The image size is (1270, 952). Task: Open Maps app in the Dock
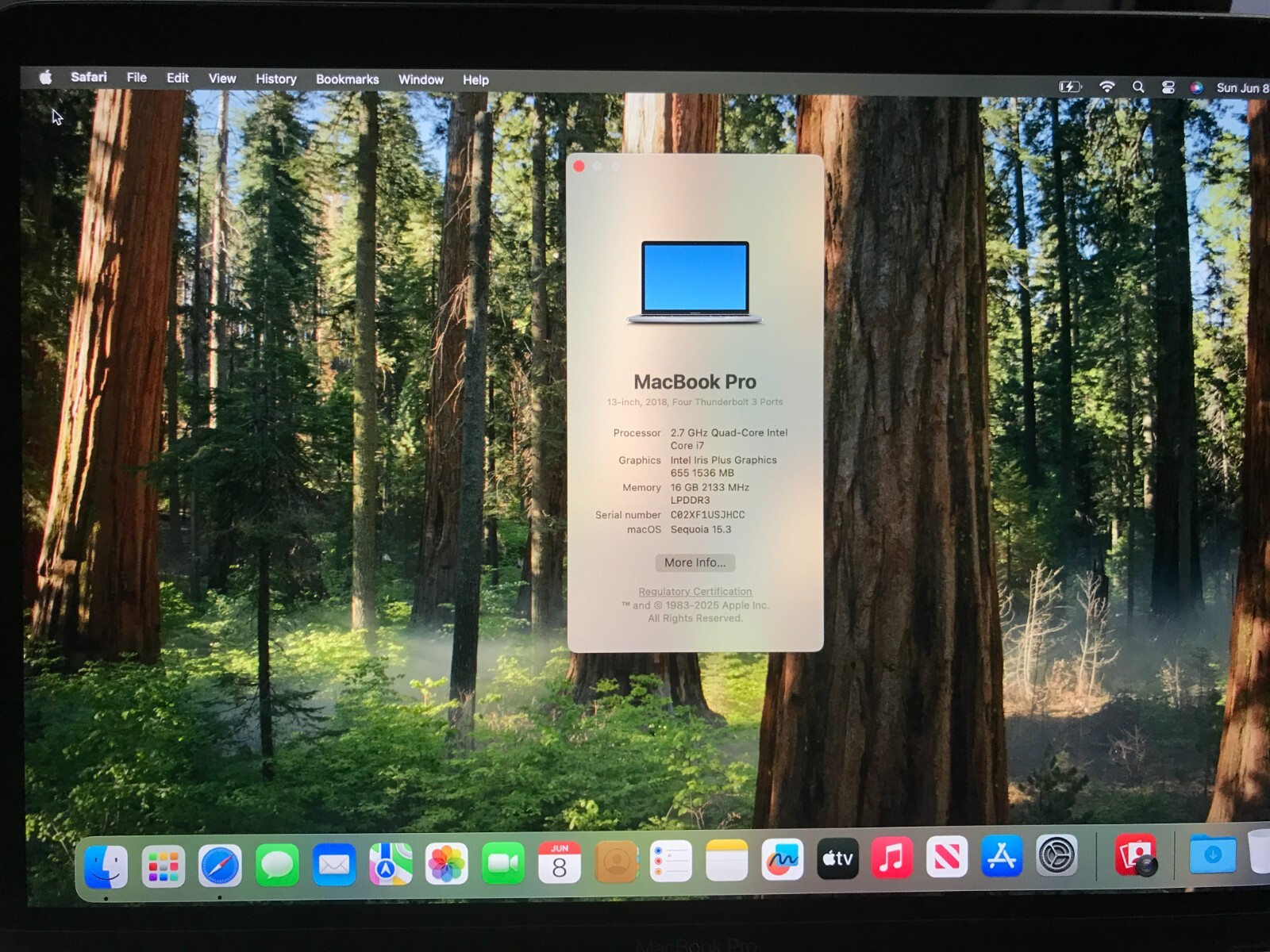click(x=391, y=864)
